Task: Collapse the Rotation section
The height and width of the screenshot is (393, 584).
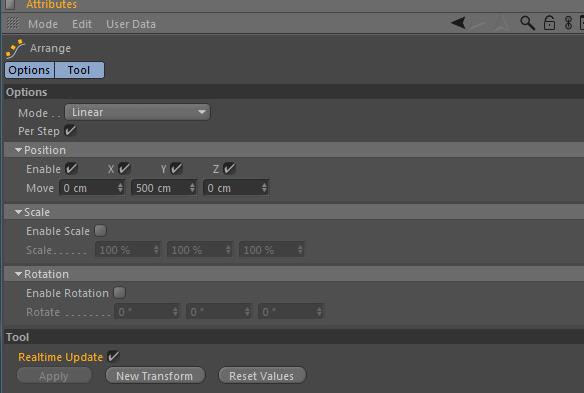Action: (x=18, y=274)
